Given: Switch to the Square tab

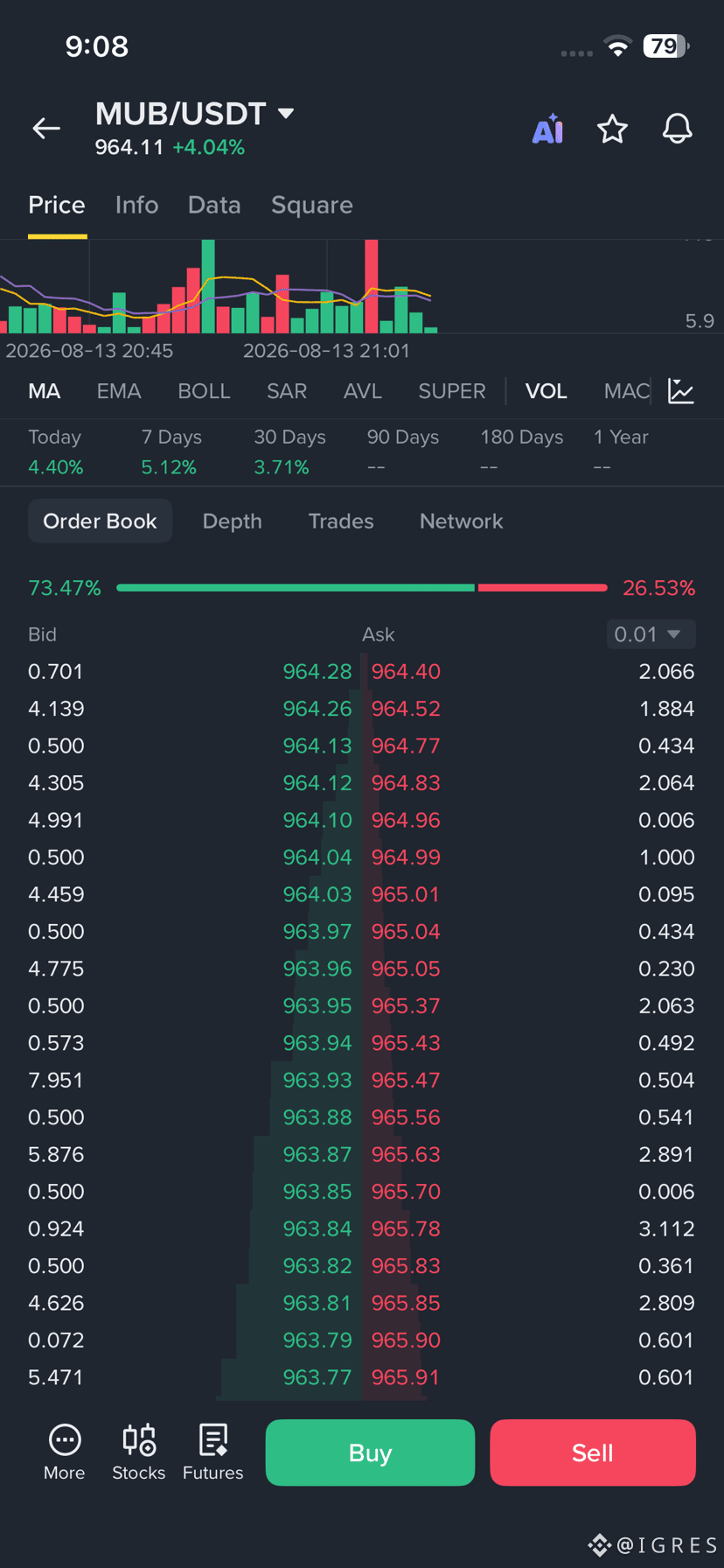Looking at the screenshot, I should point(312,205).
